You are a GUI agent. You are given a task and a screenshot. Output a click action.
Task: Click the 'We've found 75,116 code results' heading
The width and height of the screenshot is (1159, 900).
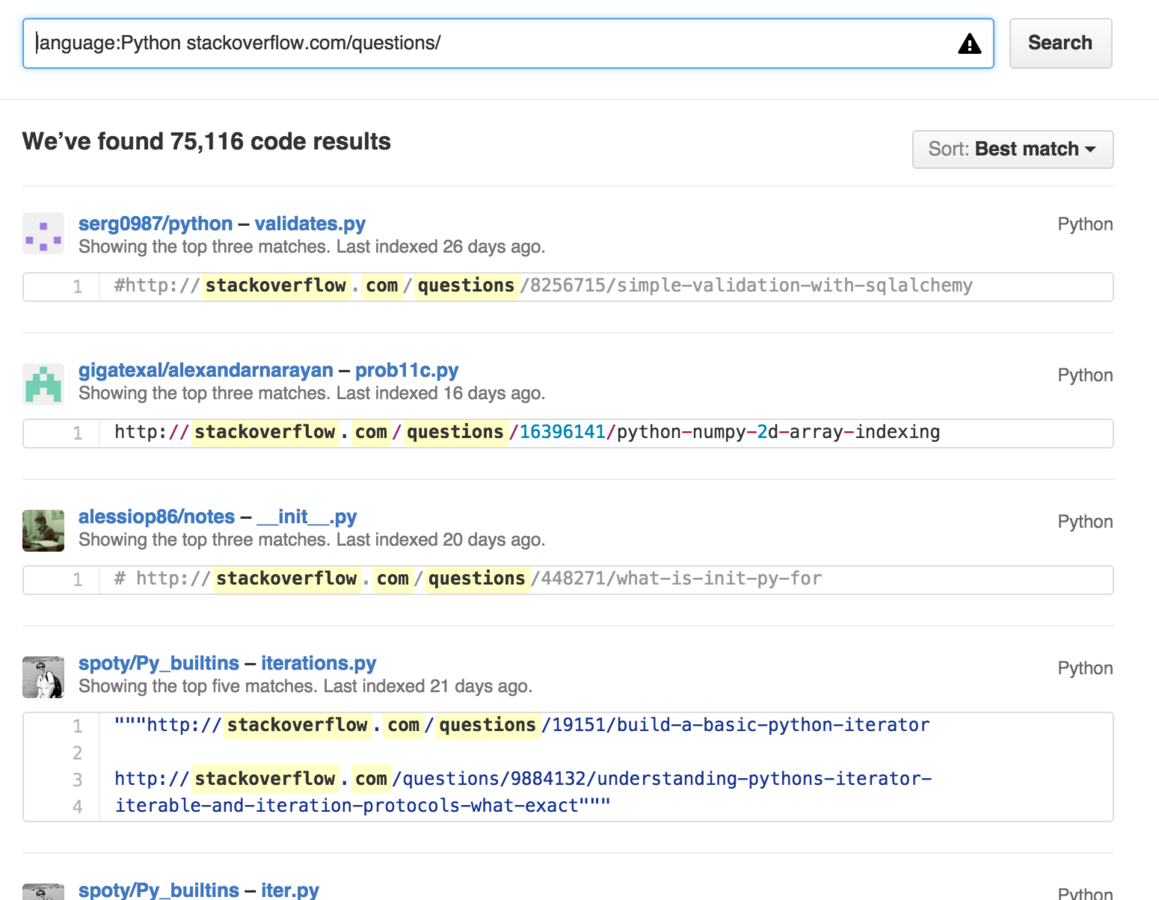click(x=206, y=141)
